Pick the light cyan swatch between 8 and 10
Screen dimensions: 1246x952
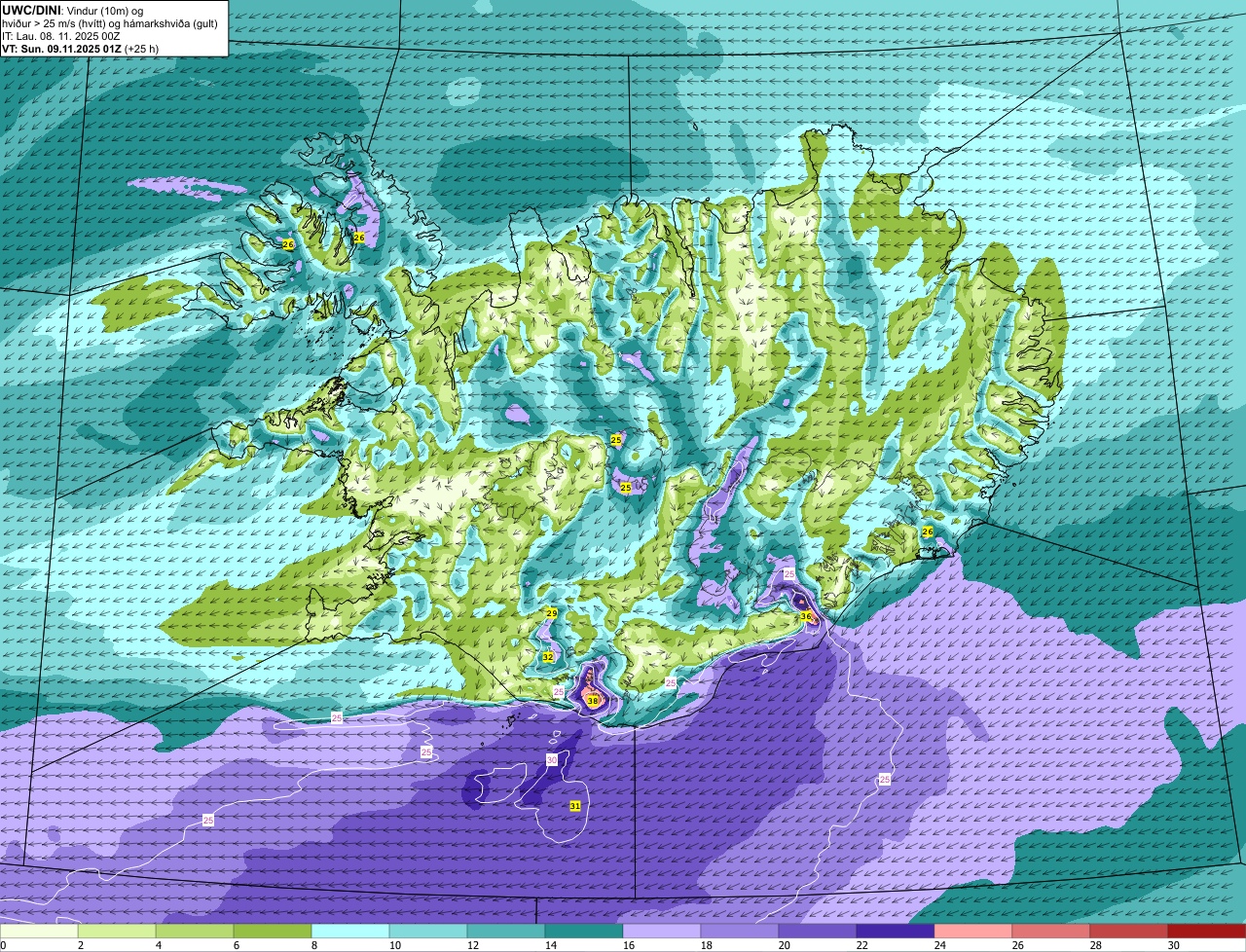[x=350, y=932]
